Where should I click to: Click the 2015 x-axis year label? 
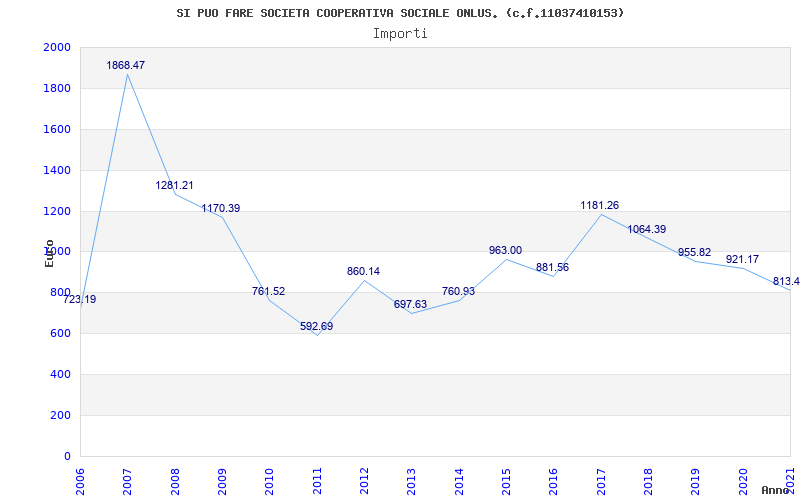click(506, 481)
